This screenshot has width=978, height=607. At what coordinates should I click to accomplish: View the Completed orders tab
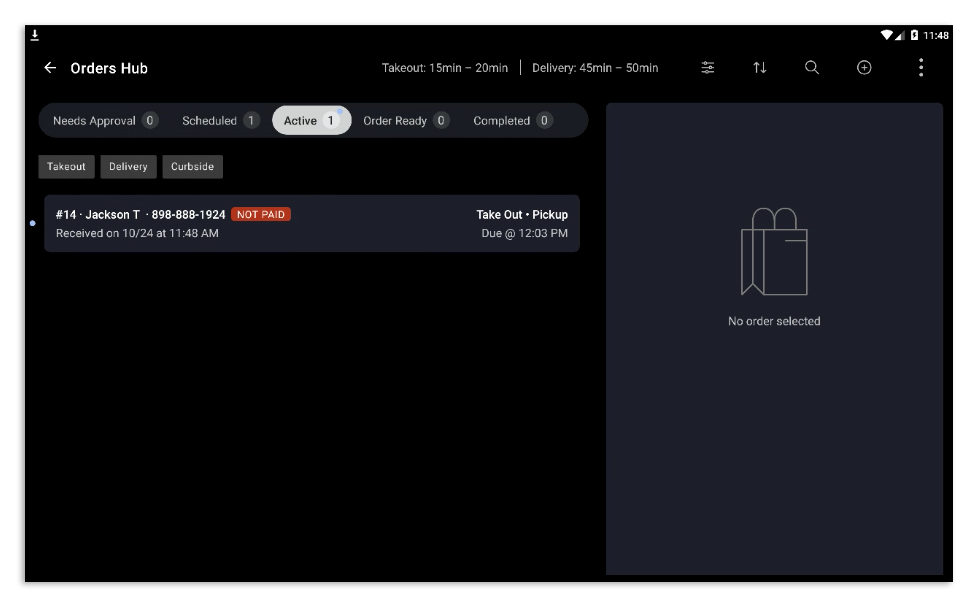(x=514, y=119)
